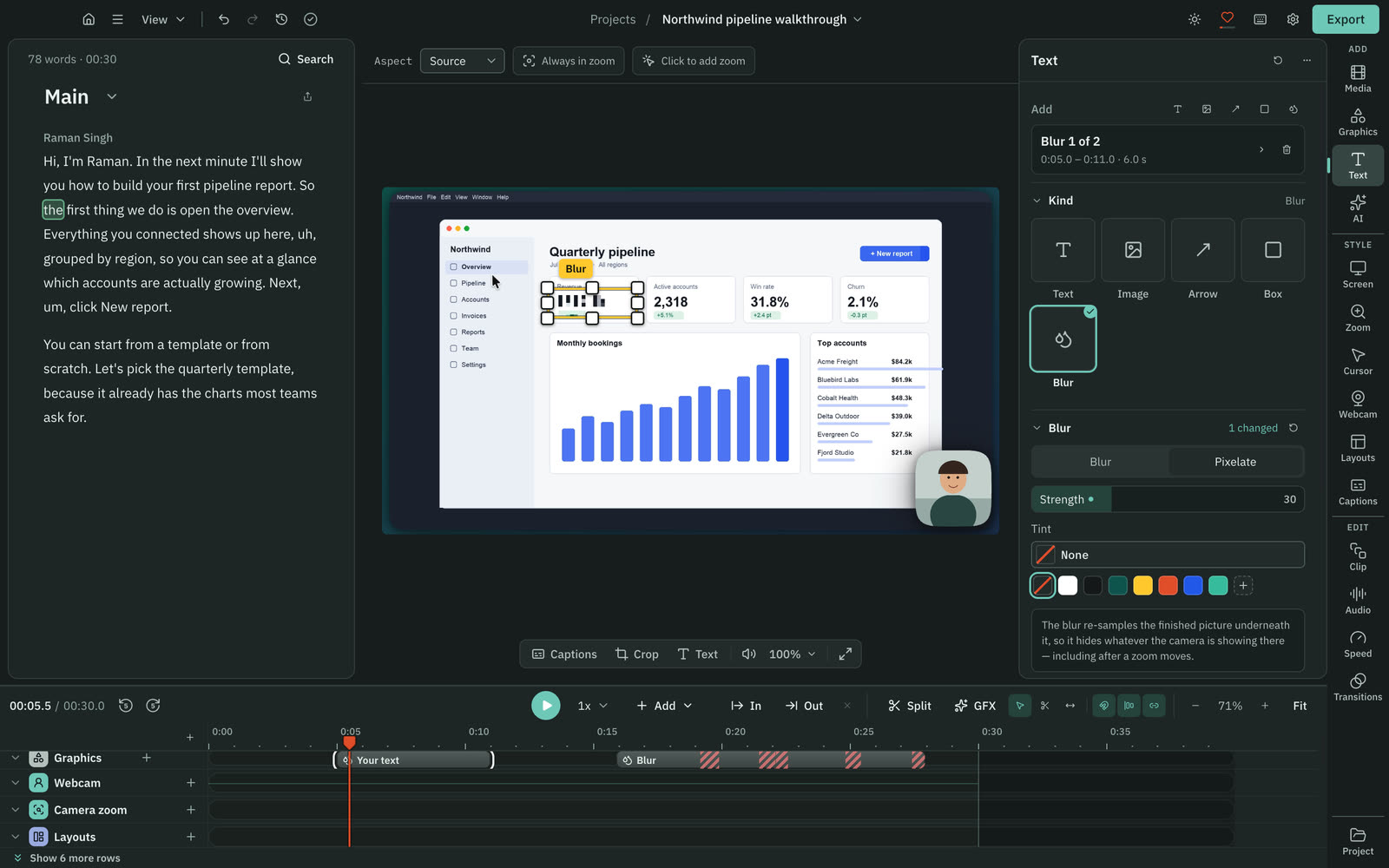Go back to Projects

pos(613,19)
